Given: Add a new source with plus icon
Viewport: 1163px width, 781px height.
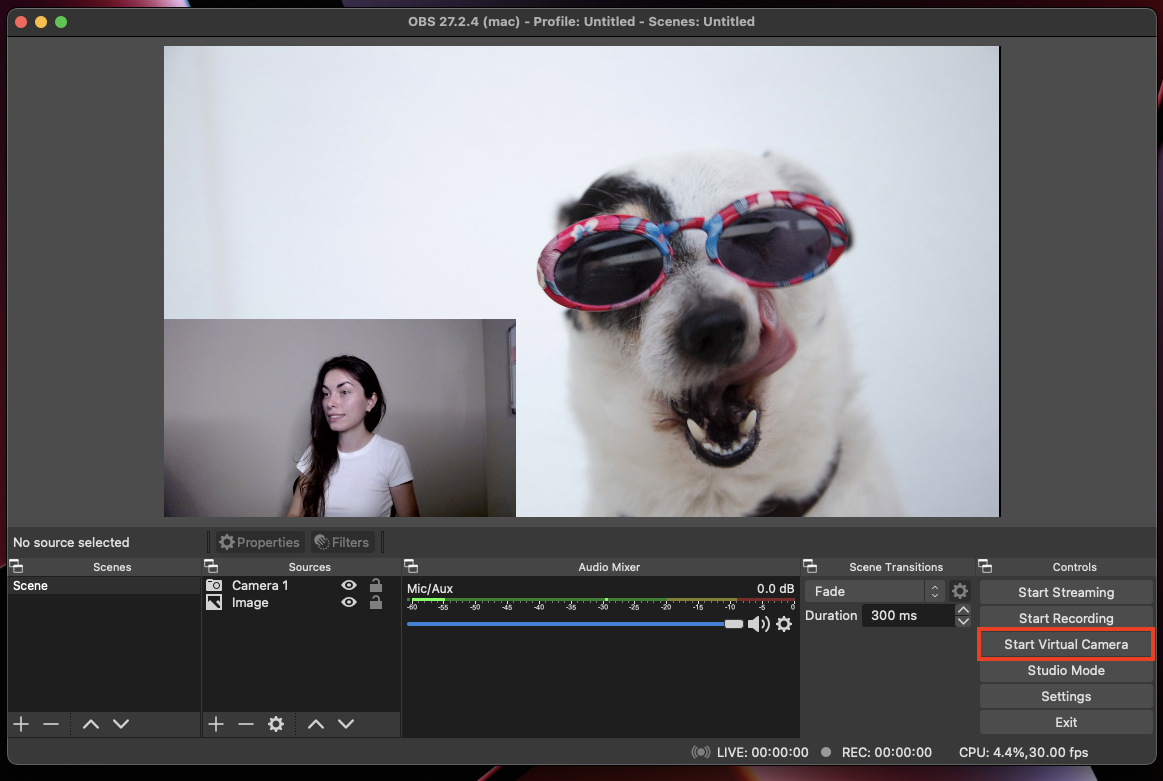Looking at the screenshot, I should (215, 724).
